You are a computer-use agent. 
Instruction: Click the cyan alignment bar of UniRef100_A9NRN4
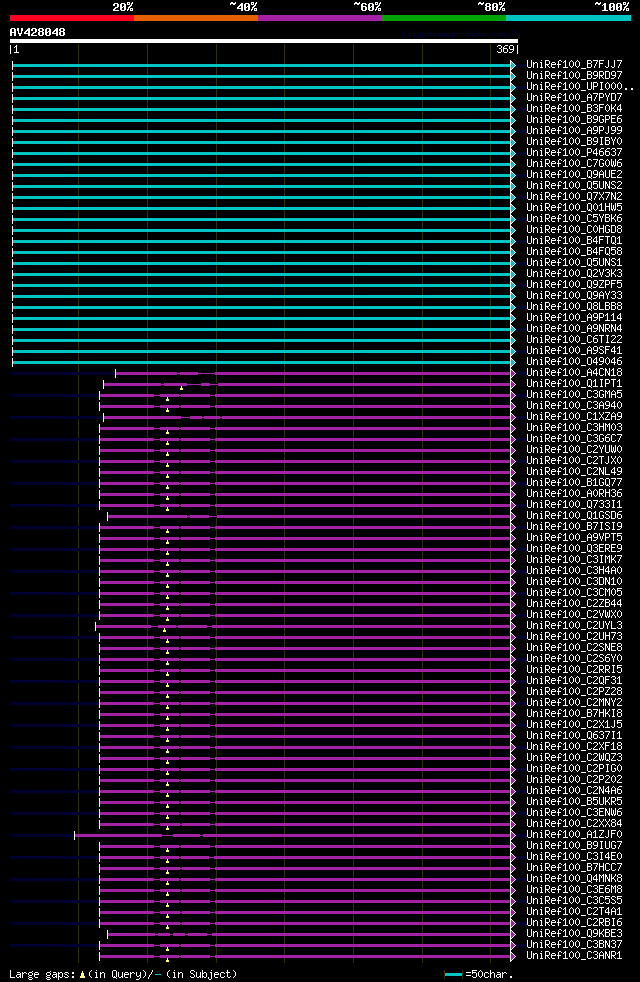(x=262, y=329)
